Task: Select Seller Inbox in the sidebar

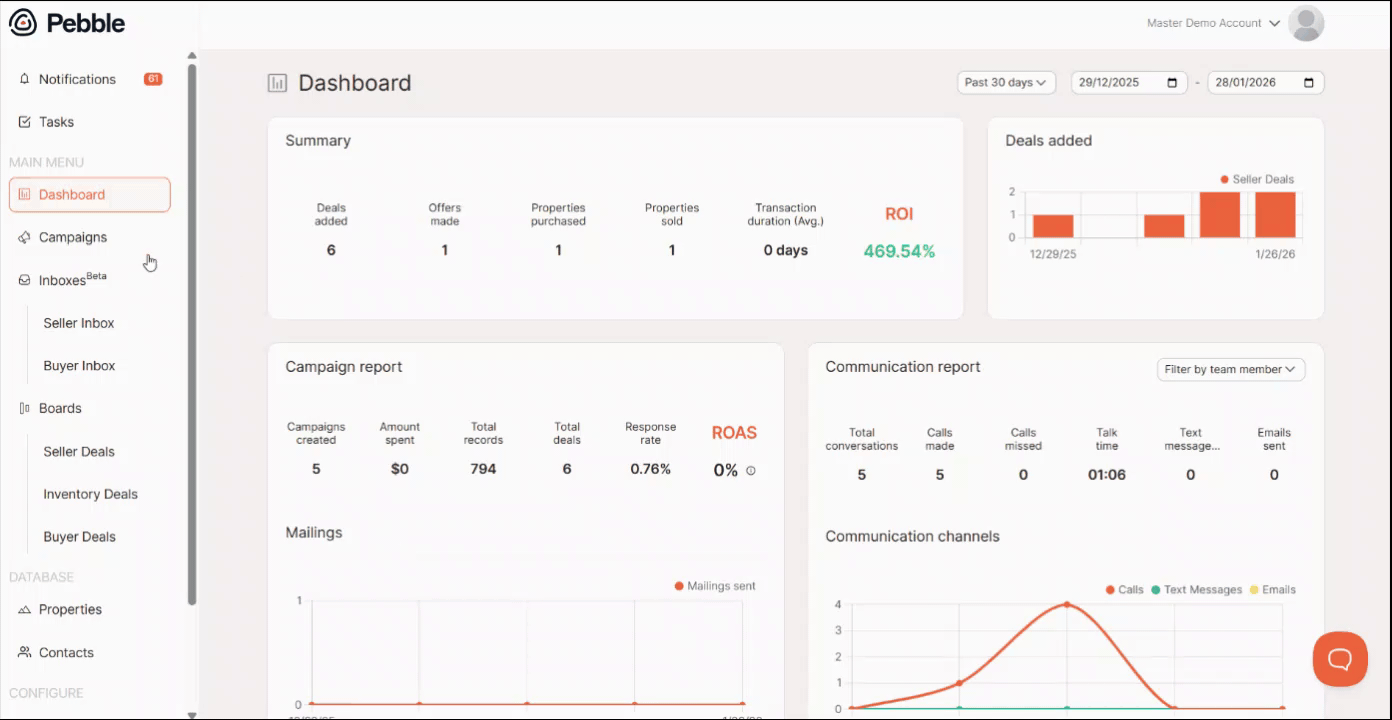Action: point(79,323)
